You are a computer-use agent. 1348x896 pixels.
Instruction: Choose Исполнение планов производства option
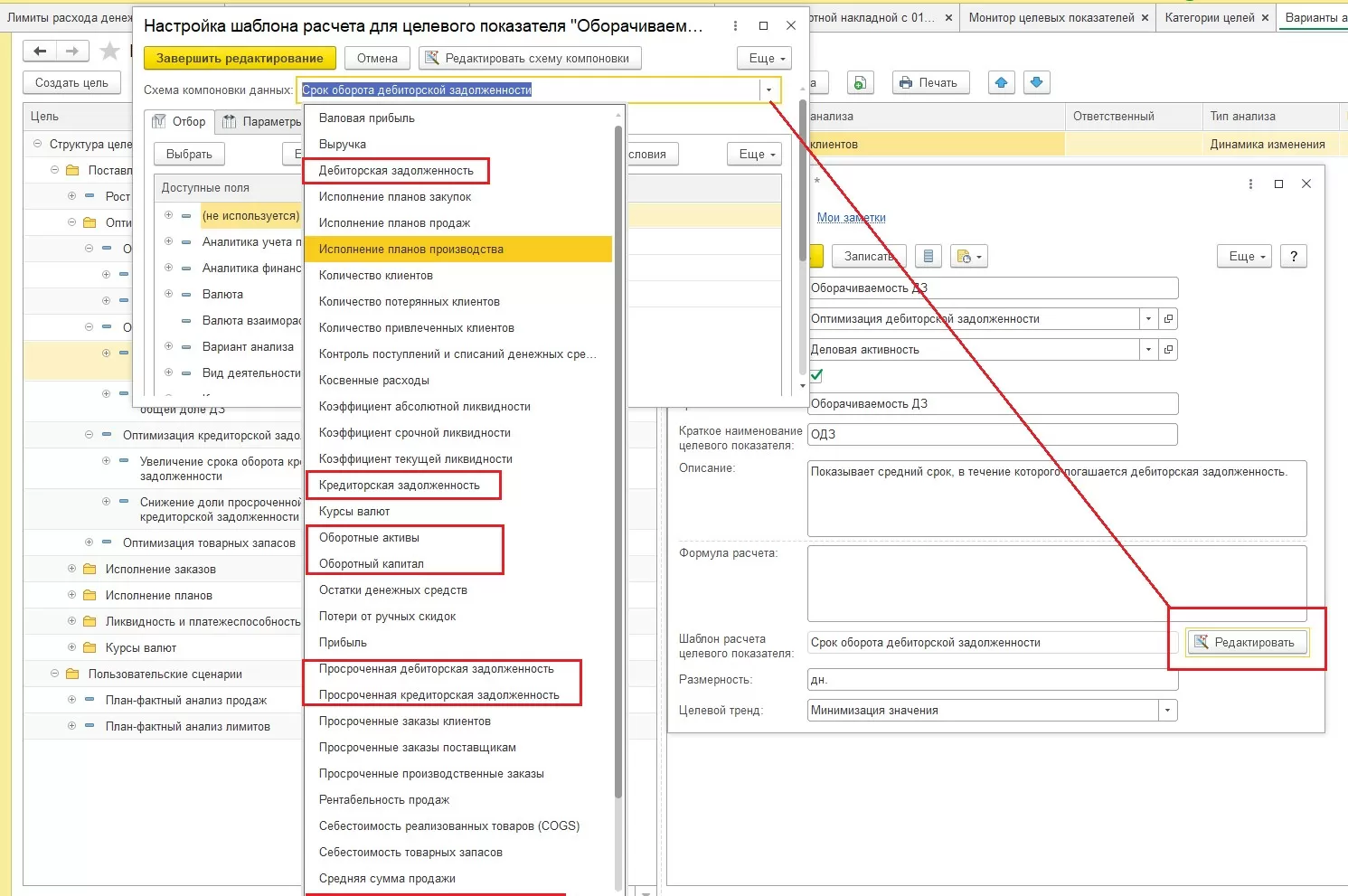(458, 250)
